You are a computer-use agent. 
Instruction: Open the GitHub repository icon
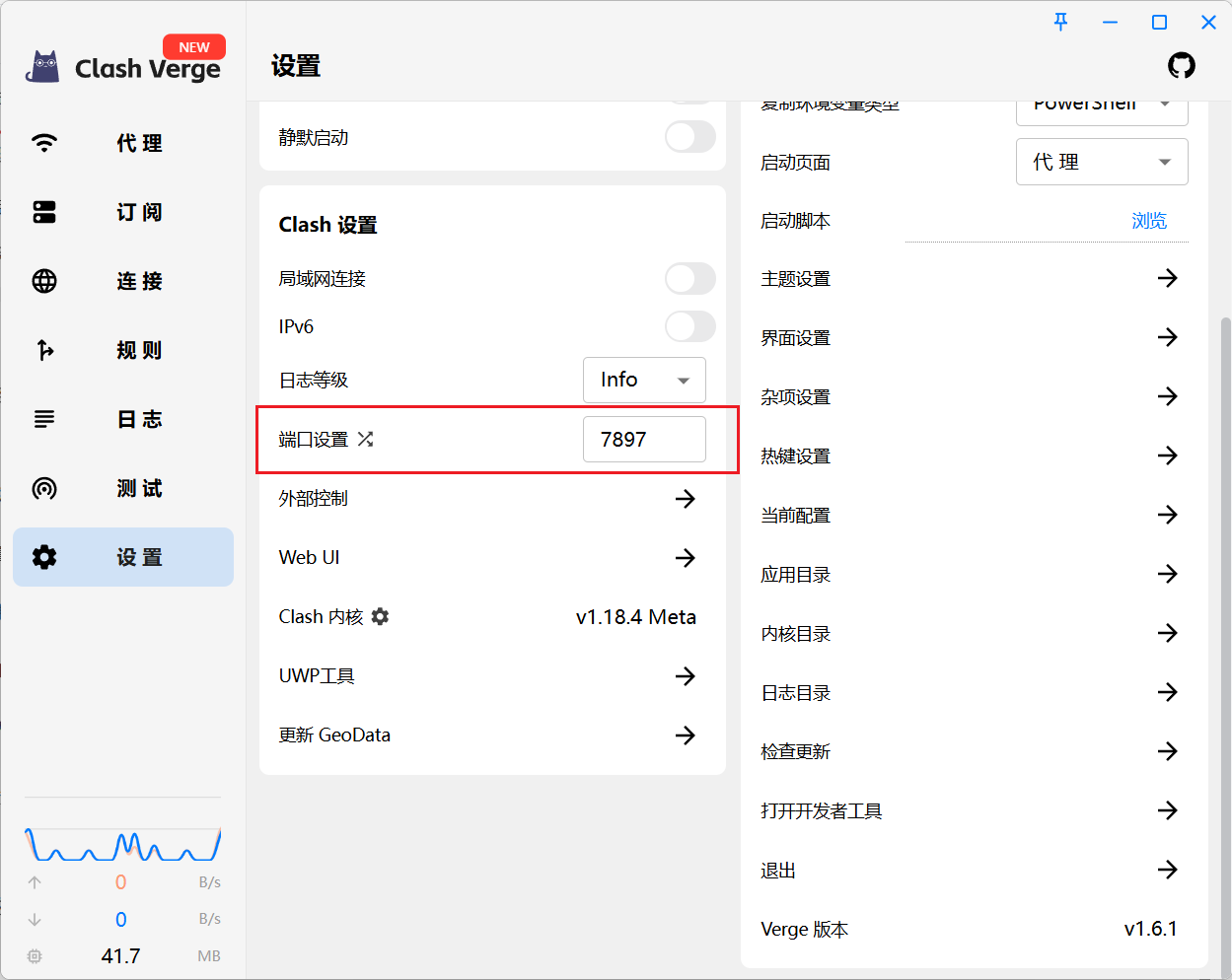pos(1181,66)
